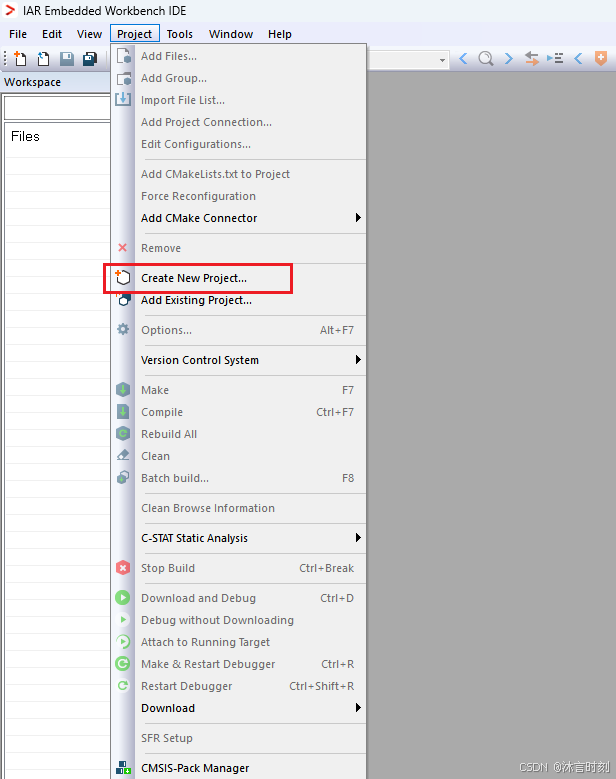The width and height of the screenshot is (616, 779).
Task: Click the Create New Project cube icon
Action: (122, 277)
